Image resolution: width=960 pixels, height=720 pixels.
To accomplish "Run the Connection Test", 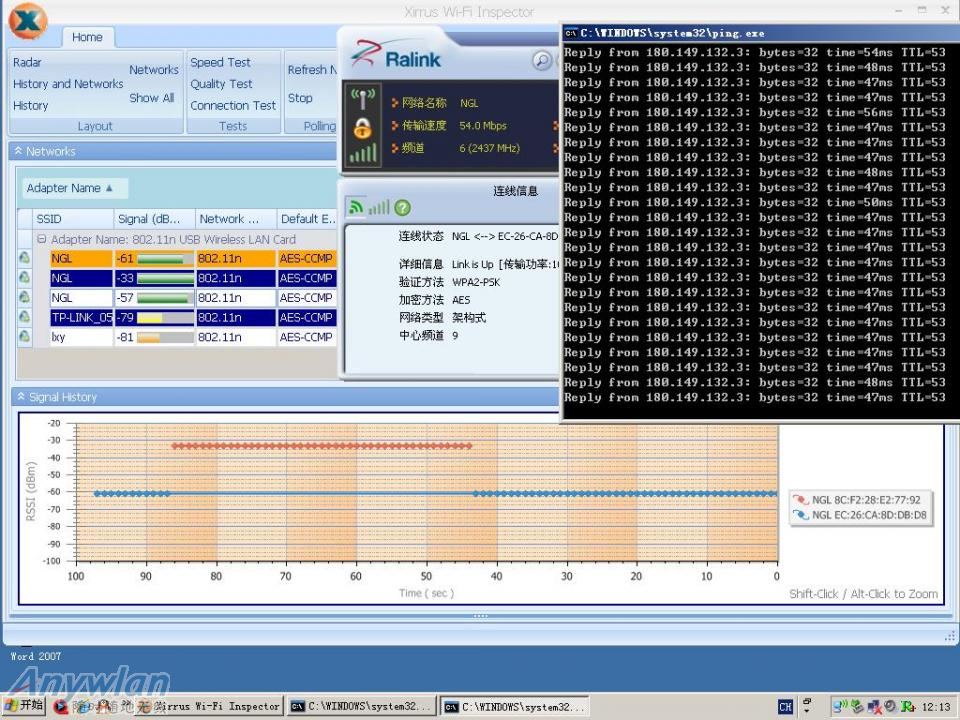I will pyautogui.click(x=233, y=105).
